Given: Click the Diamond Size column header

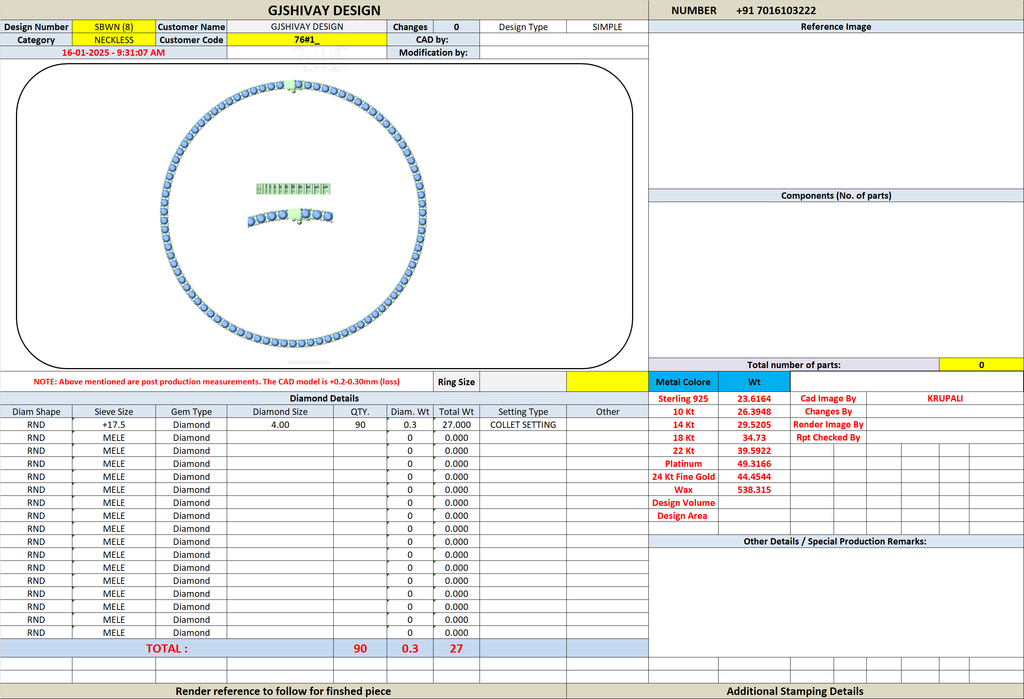Looking at the screenshot, I should point(280,412).
